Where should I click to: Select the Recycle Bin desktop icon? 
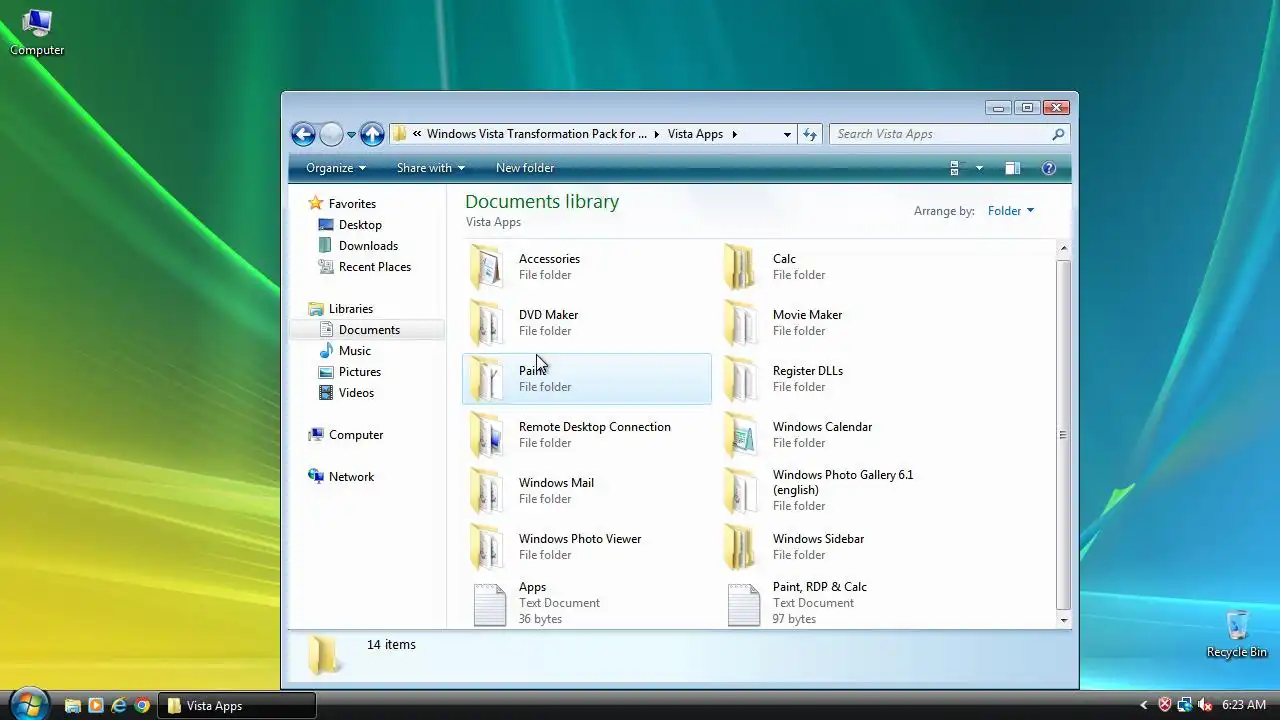(1237, 634)
